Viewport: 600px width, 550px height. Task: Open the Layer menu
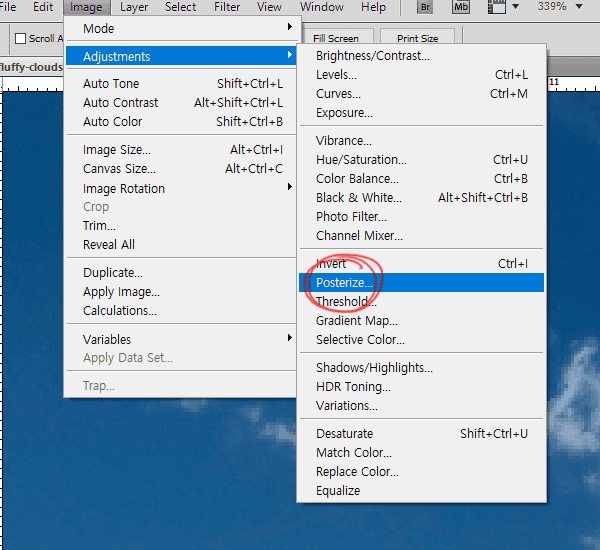pyautogui.click(x=134, y=7)
